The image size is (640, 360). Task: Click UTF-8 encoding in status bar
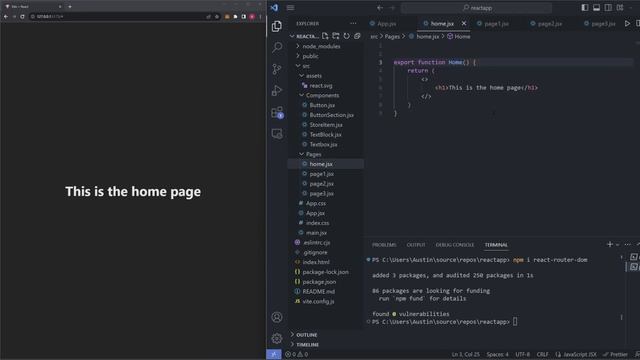click(x=522, y=354)
